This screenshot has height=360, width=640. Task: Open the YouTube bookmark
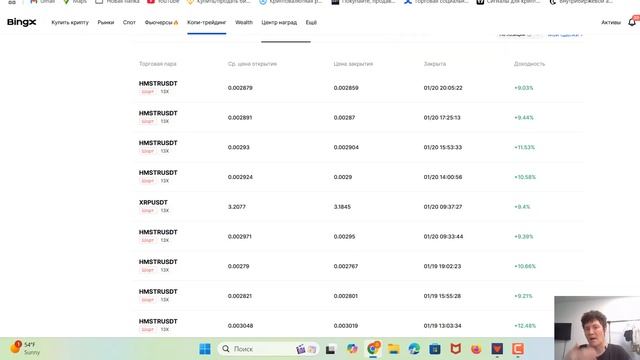[x=163, y=2]
